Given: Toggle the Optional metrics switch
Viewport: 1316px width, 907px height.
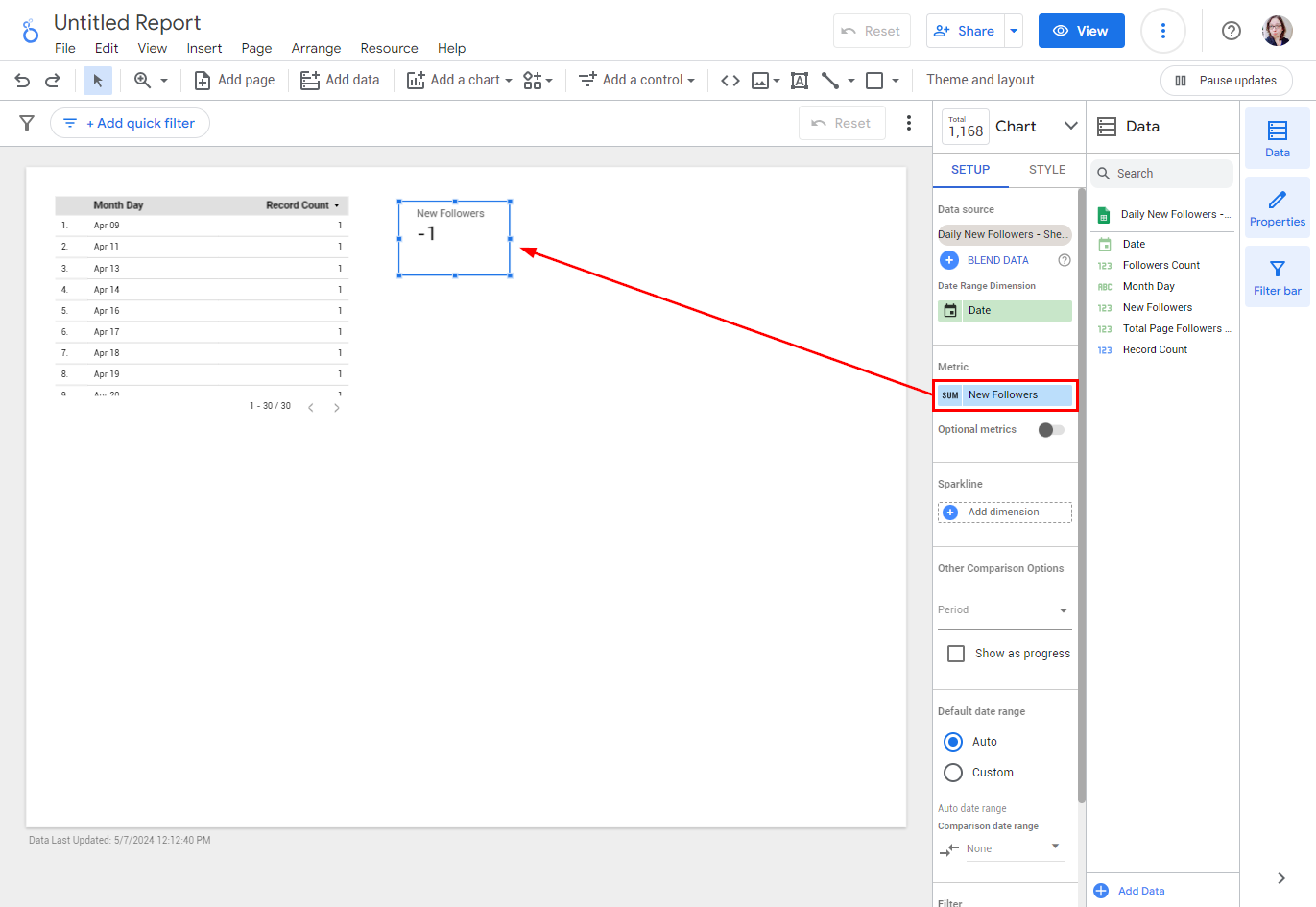Looking at the screenshot, I should coord(1051,430).
